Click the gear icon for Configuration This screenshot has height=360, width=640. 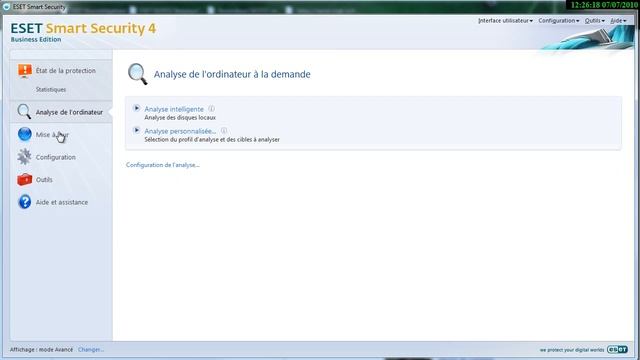(24, 157)
